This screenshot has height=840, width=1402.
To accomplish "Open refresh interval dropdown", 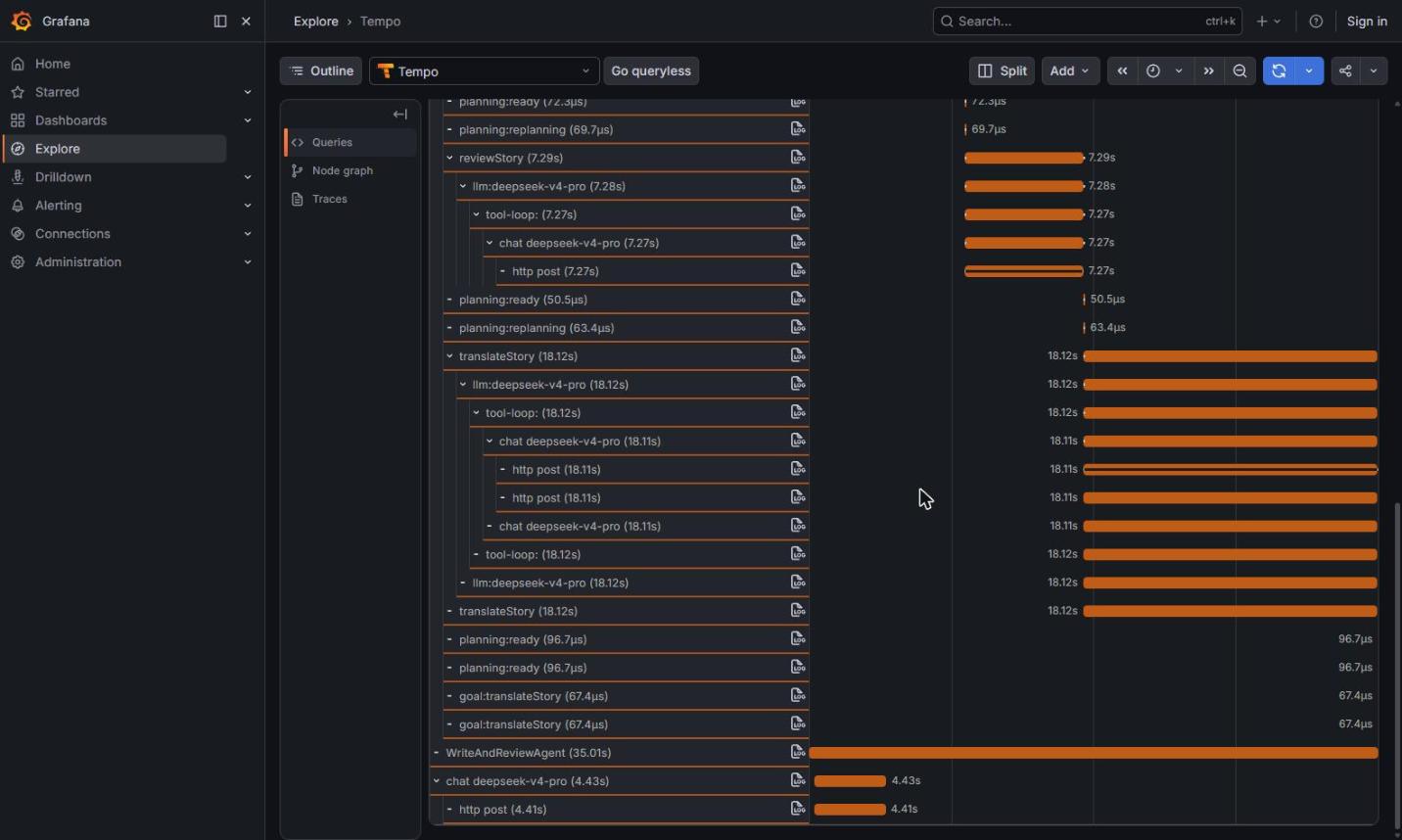I will point(1309,70).
